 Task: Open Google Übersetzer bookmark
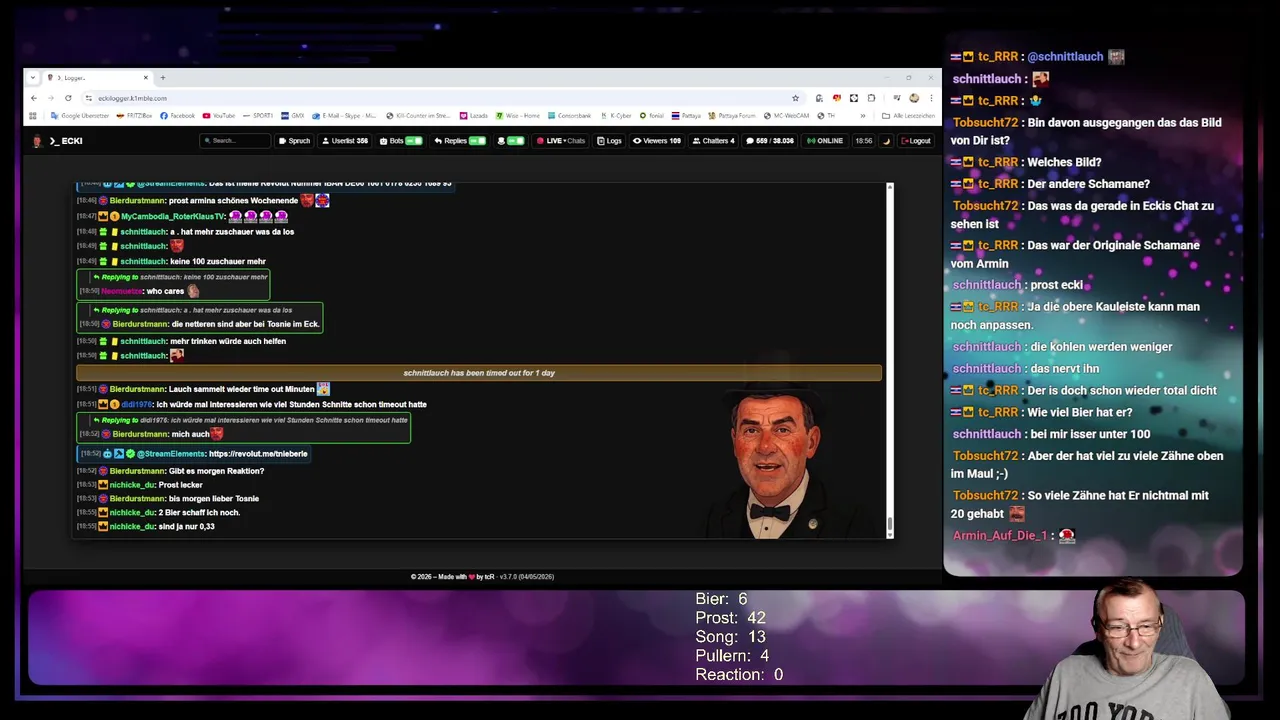[x=80, y=116]
